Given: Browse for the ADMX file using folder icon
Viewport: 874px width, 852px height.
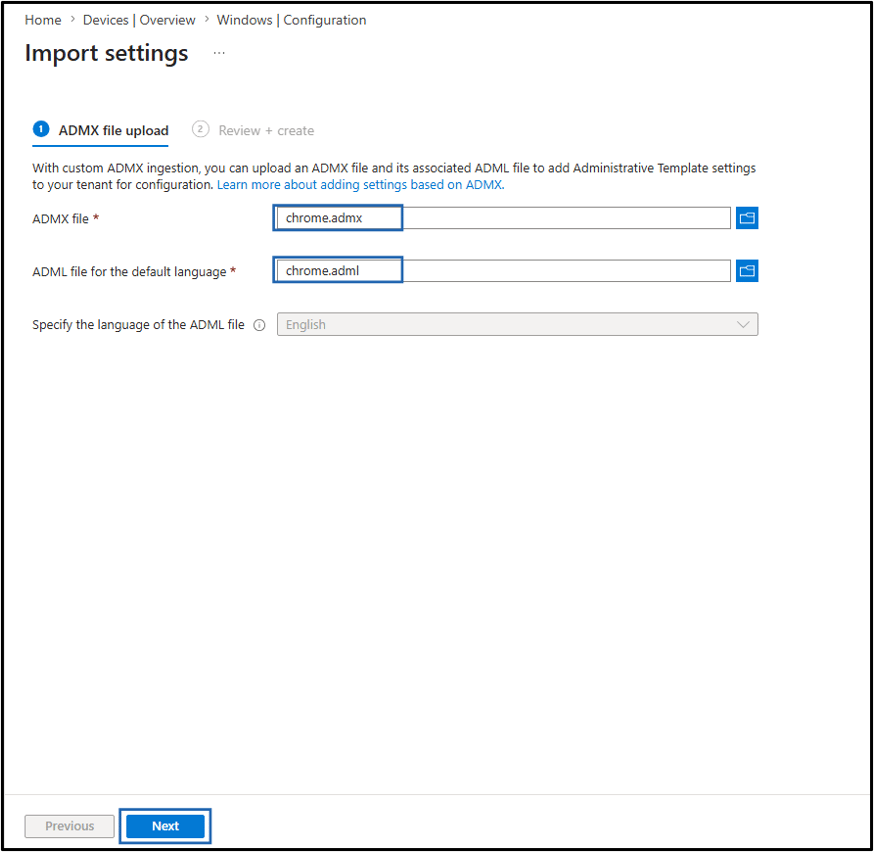Looking at the screenshot, I should point(746,218).
